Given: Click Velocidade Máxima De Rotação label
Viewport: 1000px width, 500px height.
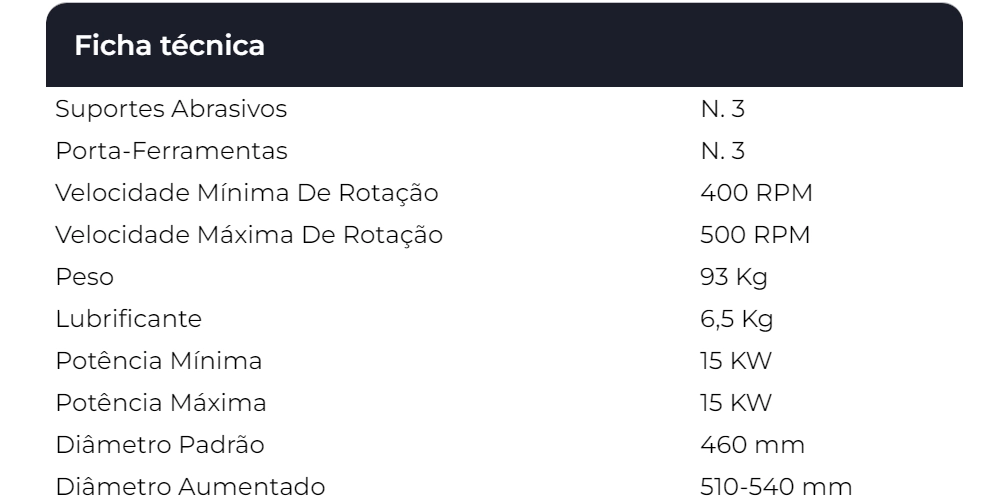Looking at the screenshot, I should coord(249,234).
